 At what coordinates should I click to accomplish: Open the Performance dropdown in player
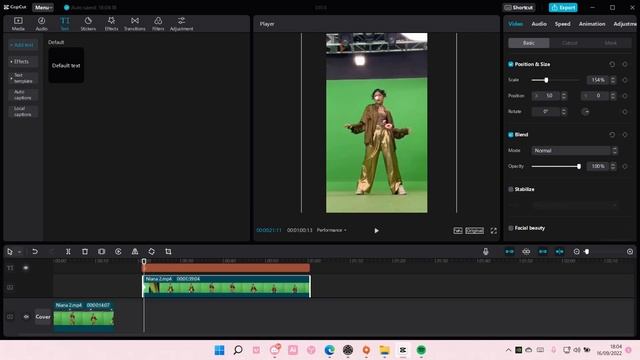coord(331,230)
